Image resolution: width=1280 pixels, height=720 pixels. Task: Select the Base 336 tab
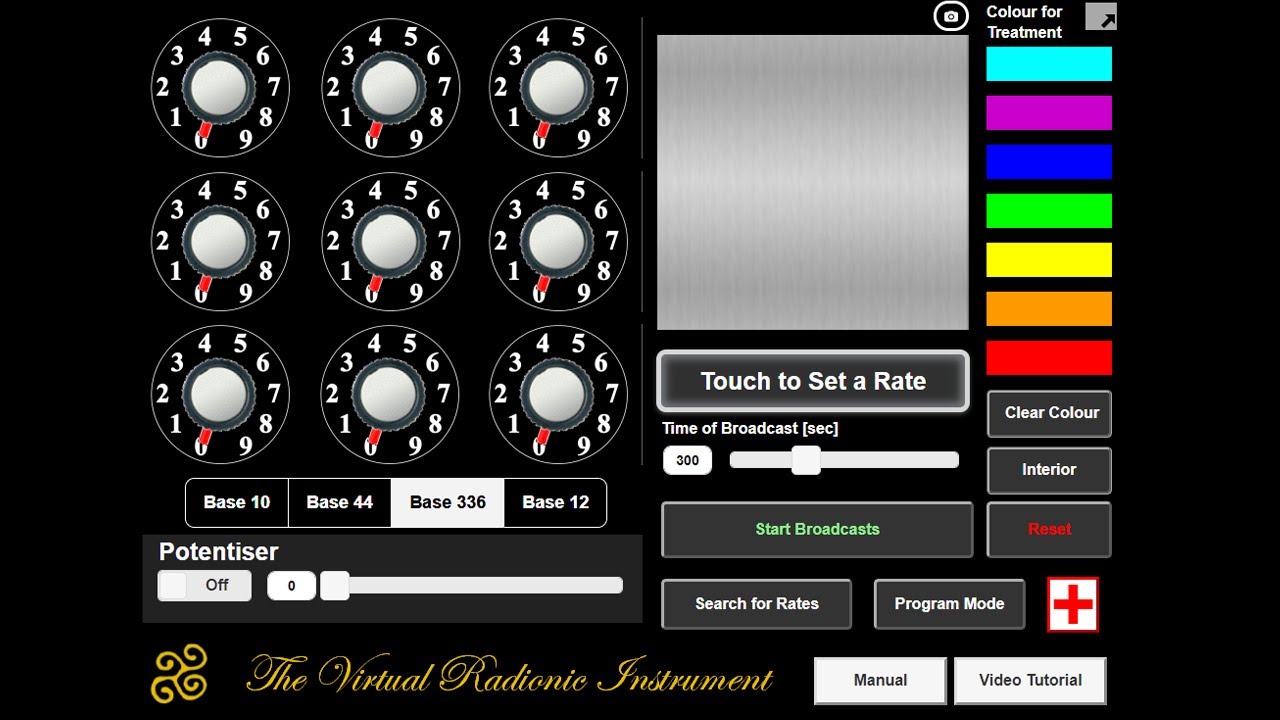[x=448, y=502]
